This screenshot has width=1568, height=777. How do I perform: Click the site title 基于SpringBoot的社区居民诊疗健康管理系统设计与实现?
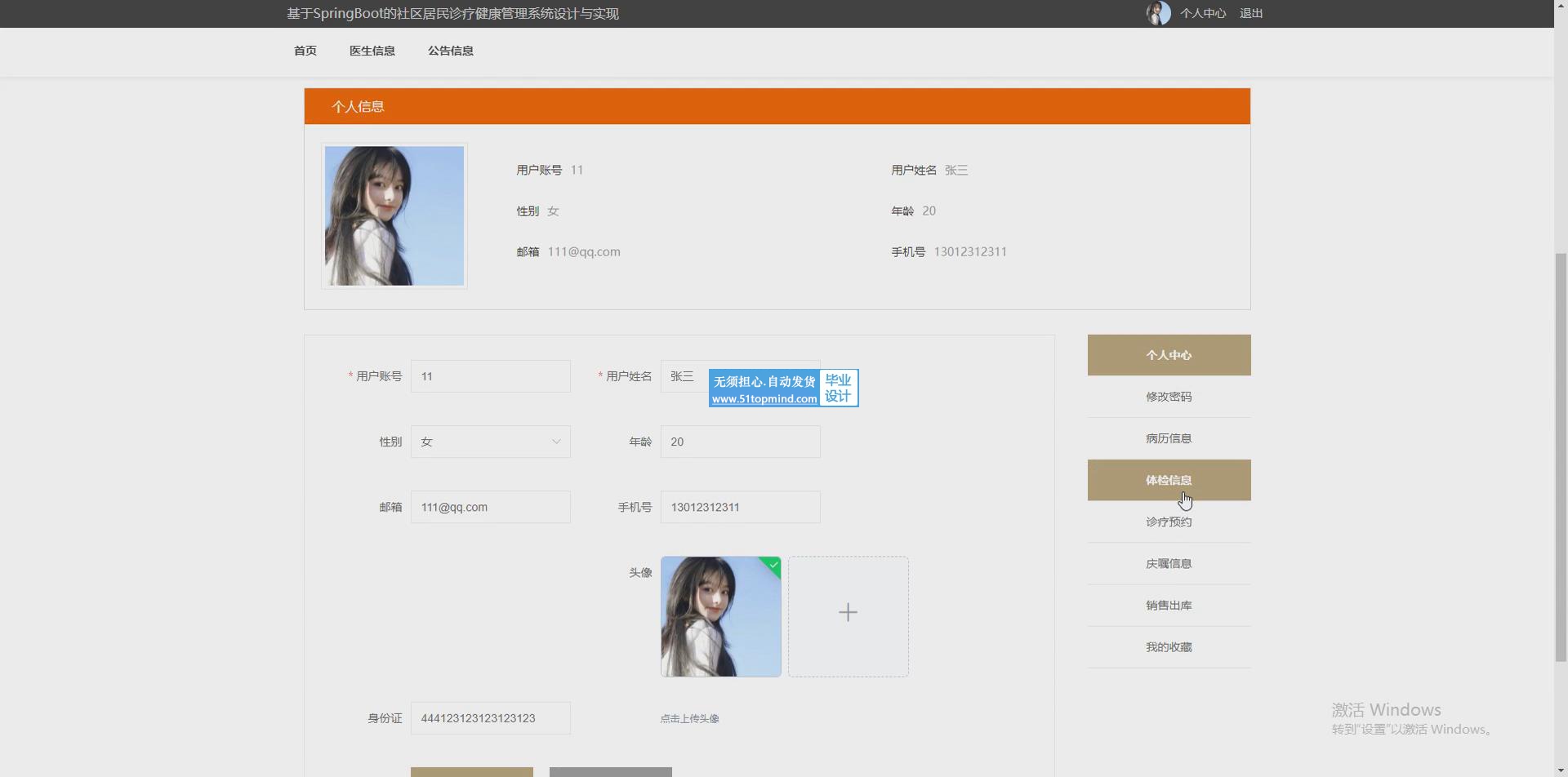453,14
